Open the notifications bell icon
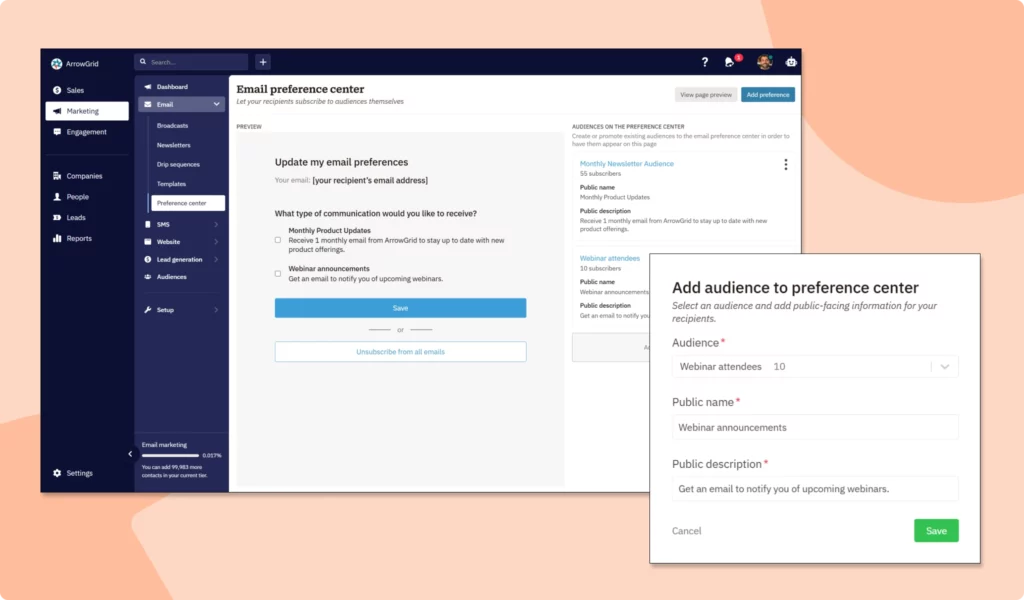 coord(730,62)
